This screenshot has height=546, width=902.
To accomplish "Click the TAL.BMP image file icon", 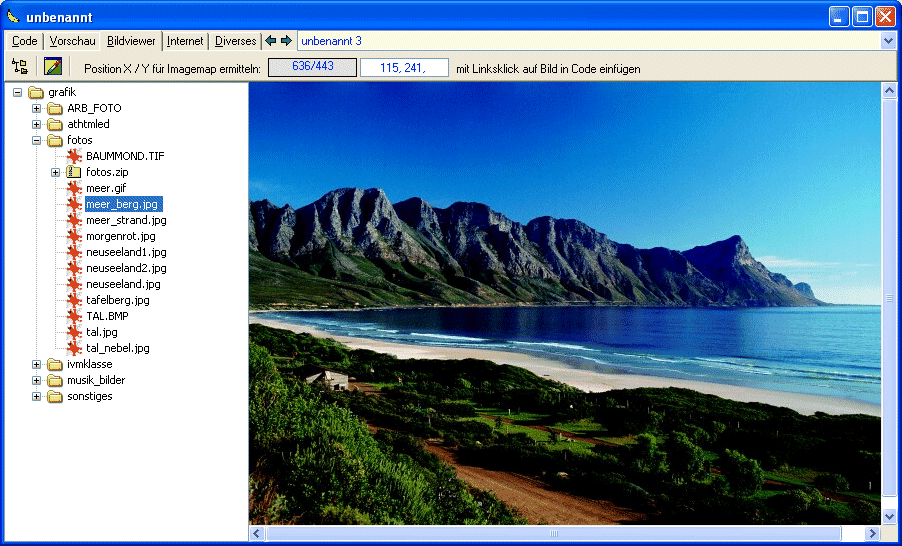I will [x=74, y=316].
